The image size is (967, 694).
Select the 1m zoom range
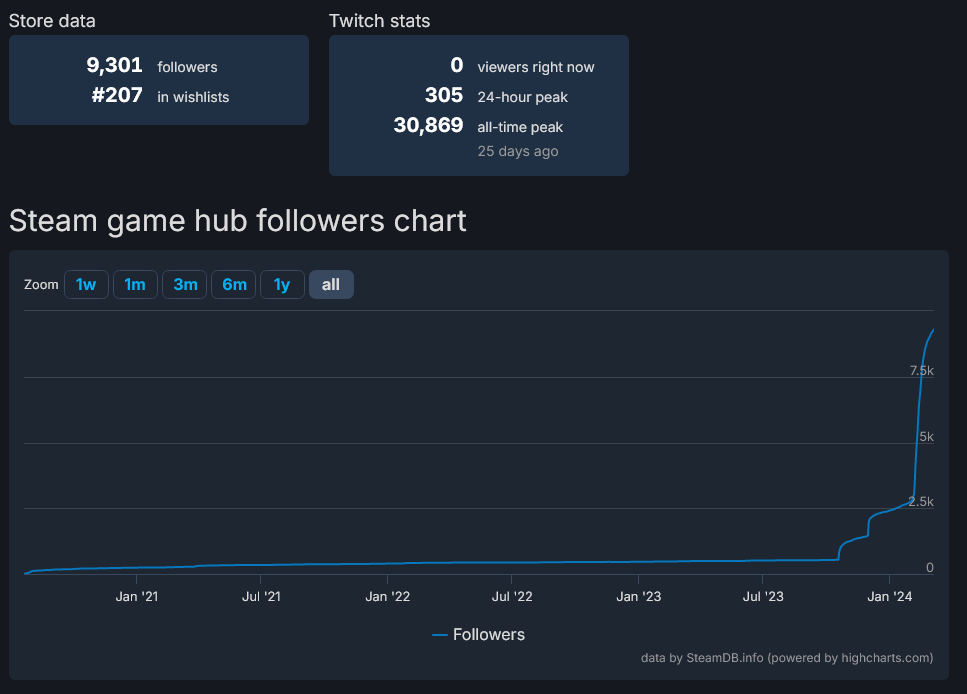pos(135,285)
